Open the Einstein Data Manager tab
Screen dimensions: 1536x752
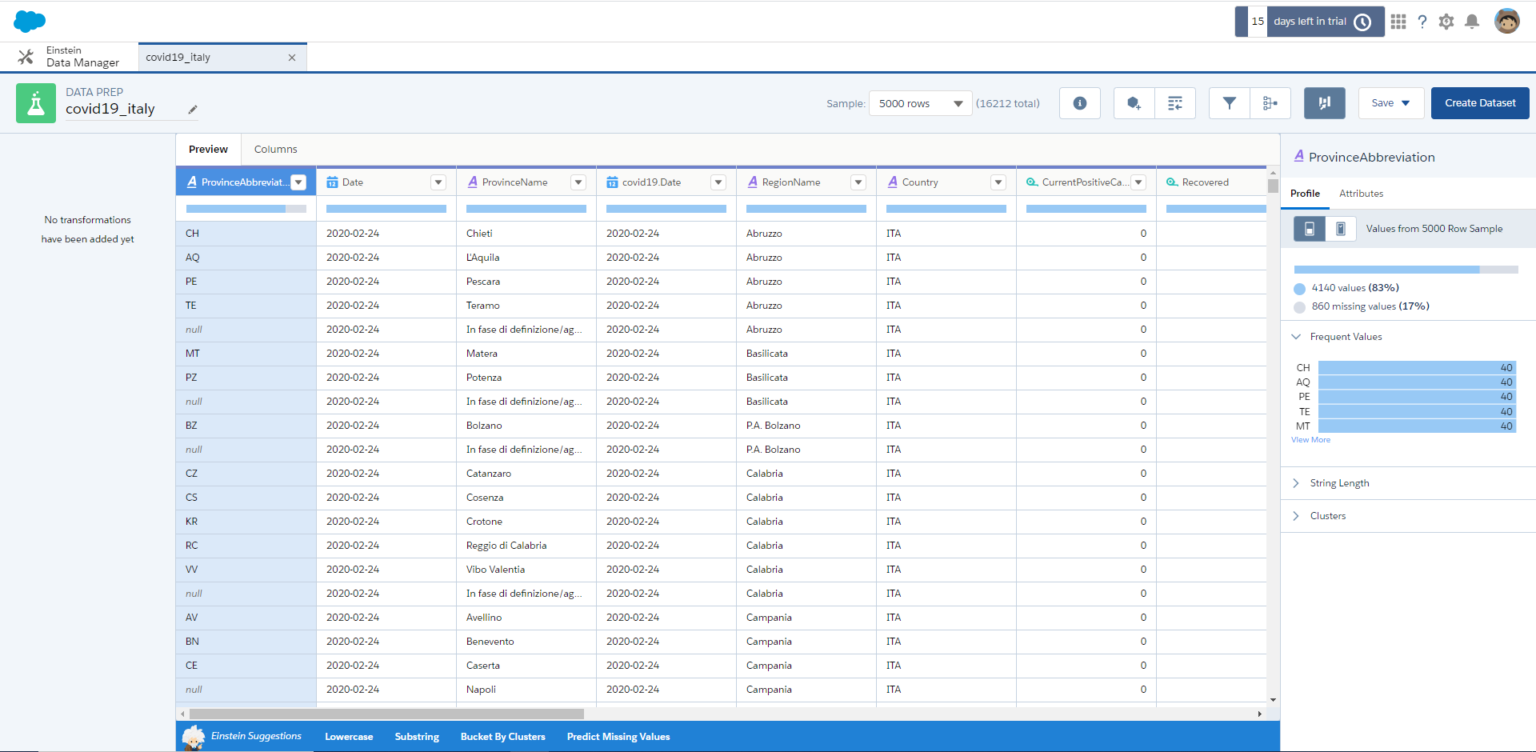pyautogui.click(x=69, y=57)
